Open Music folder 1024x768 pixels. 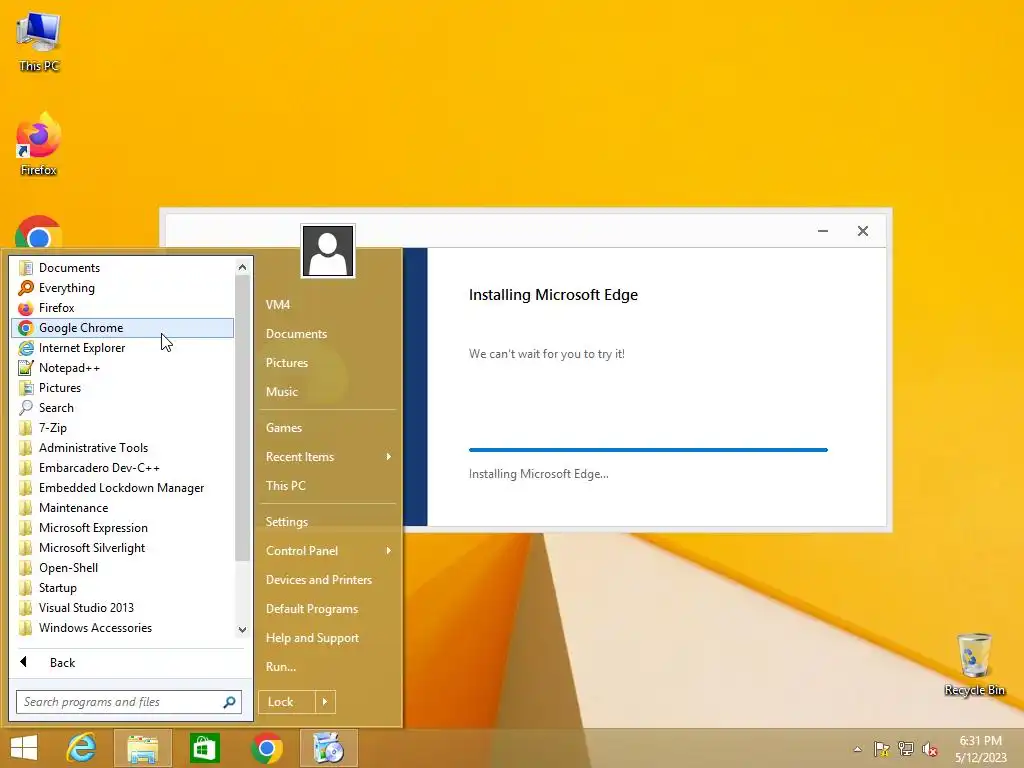point(328,392)
